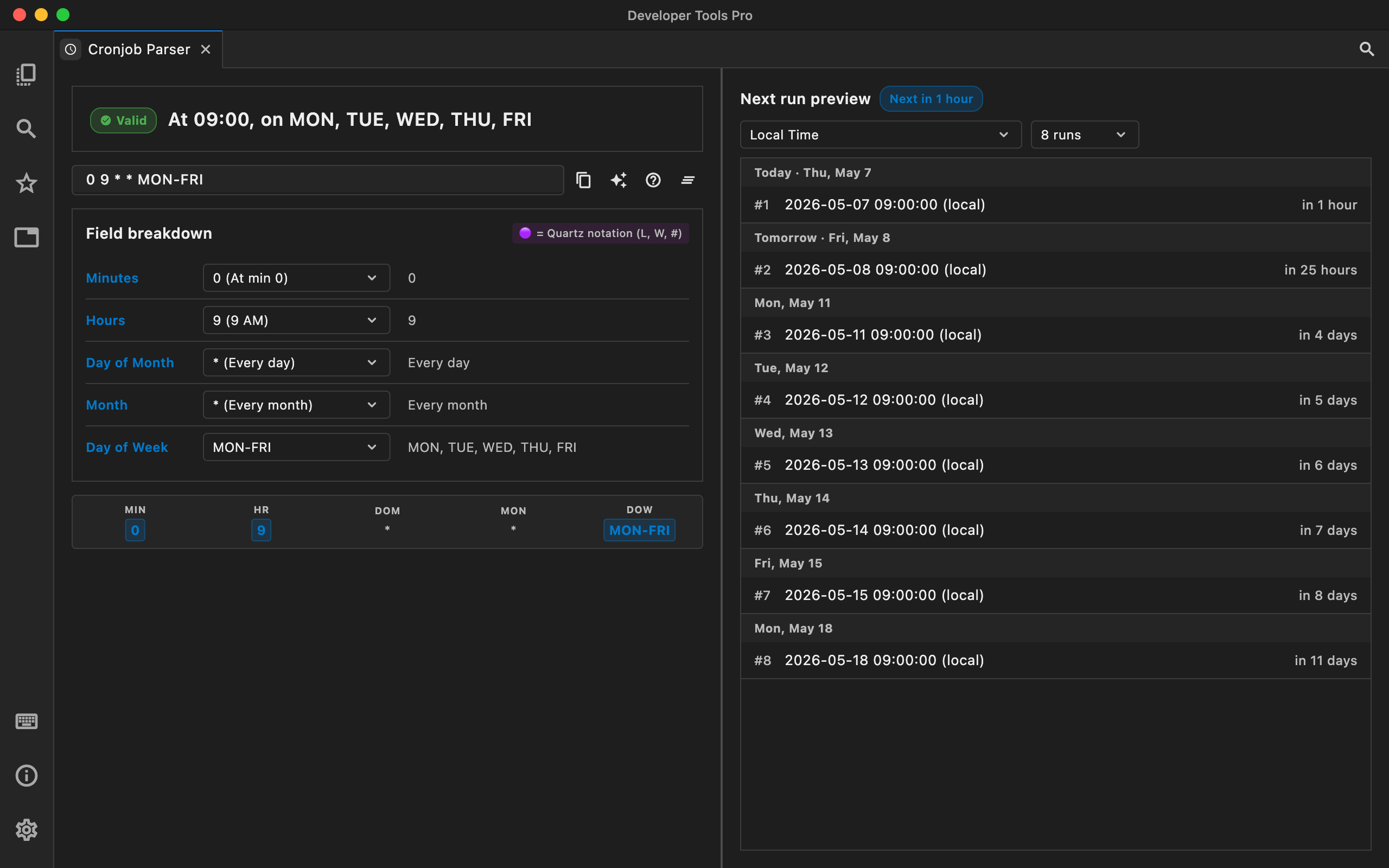Open the 8 runs count dropdown
Screen dimensions: 1389x868
(1084, 135)
